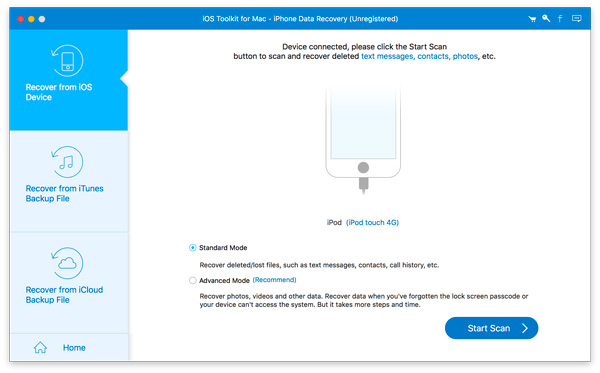Screen dimensions: 600x373
Task: Open the register key icon
Action: [x=546, y=18]
